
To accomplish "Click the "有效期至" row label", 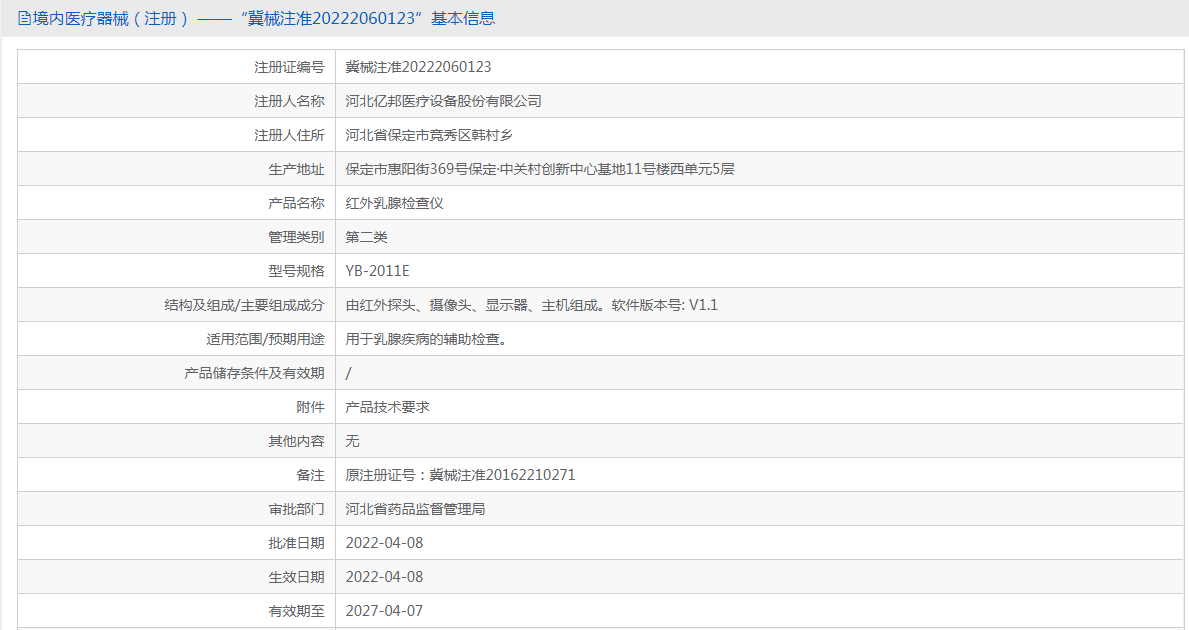I will tap(296, 611).
